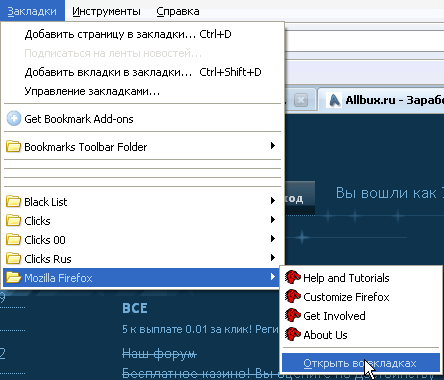Open the Get Involved bookmark
This screenshot has height=380, width=444.
click(x=334, y=316)
